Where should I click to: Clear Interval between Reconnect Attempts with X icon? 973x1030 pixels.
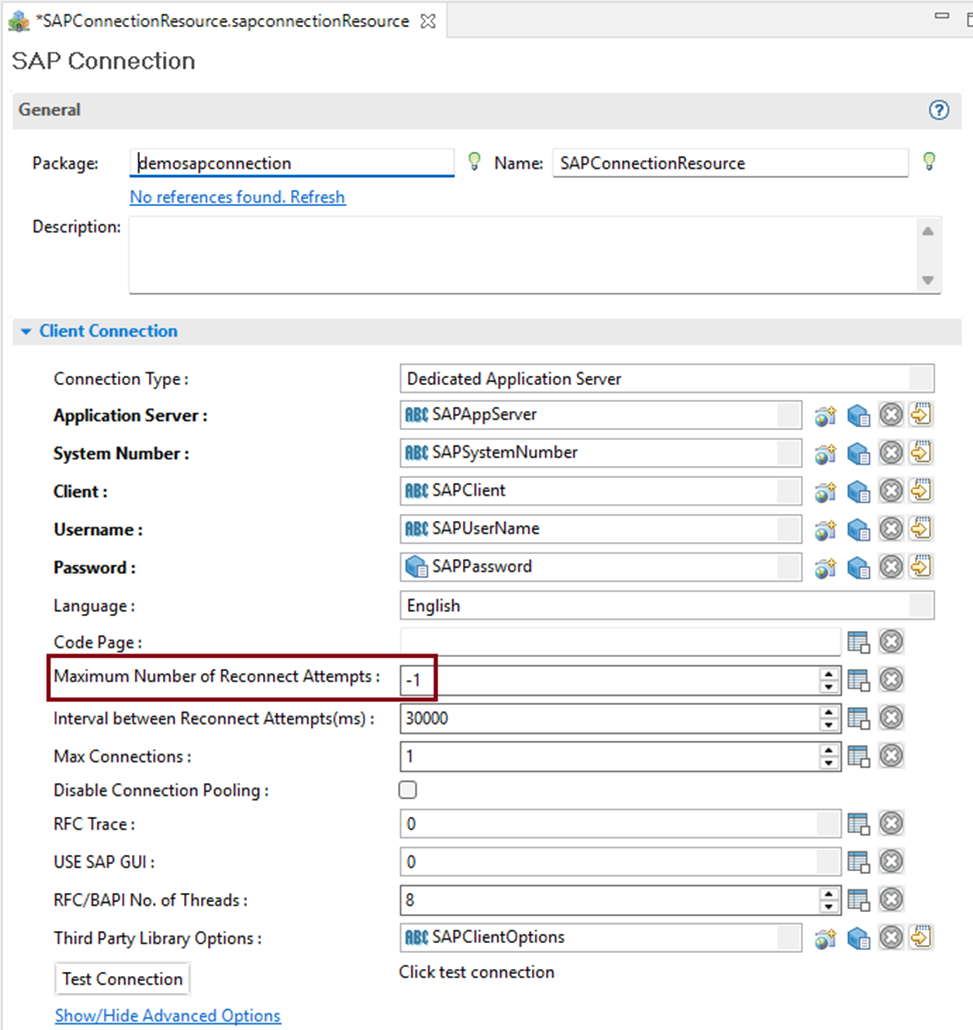click(892, 717)
